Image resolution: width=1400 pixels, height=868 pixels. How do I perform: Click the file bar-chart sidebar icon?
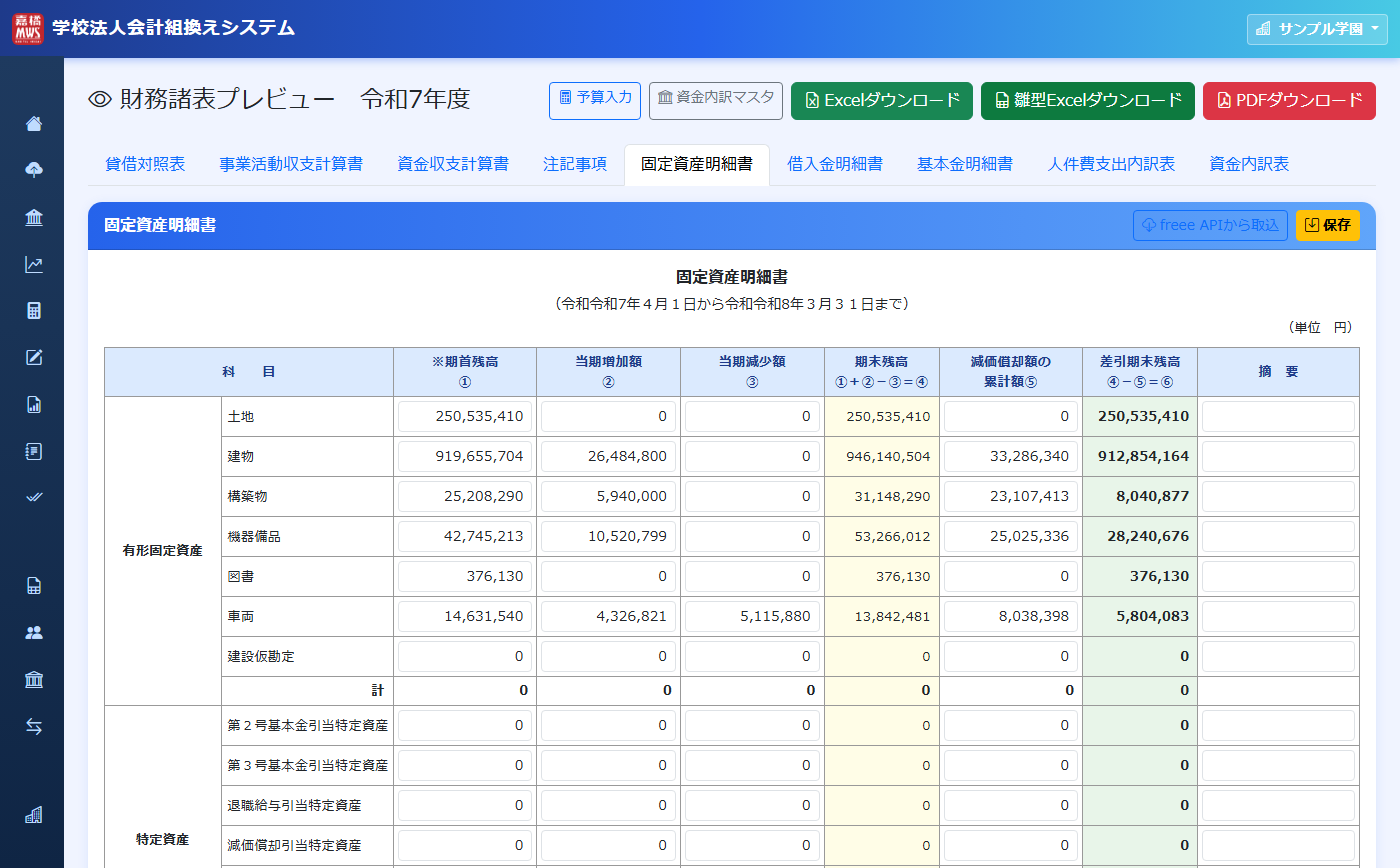[x=34, y=405]
